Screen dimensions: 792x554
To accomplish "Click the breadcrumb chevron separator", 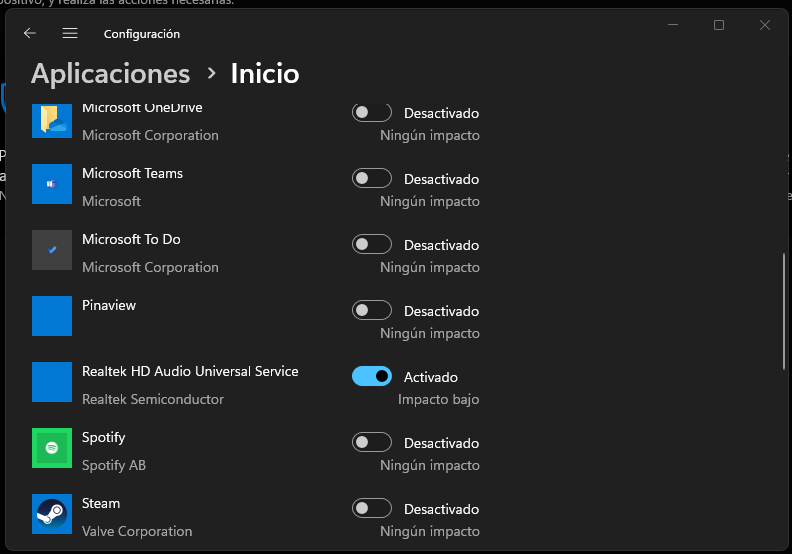I will [212, 74].
